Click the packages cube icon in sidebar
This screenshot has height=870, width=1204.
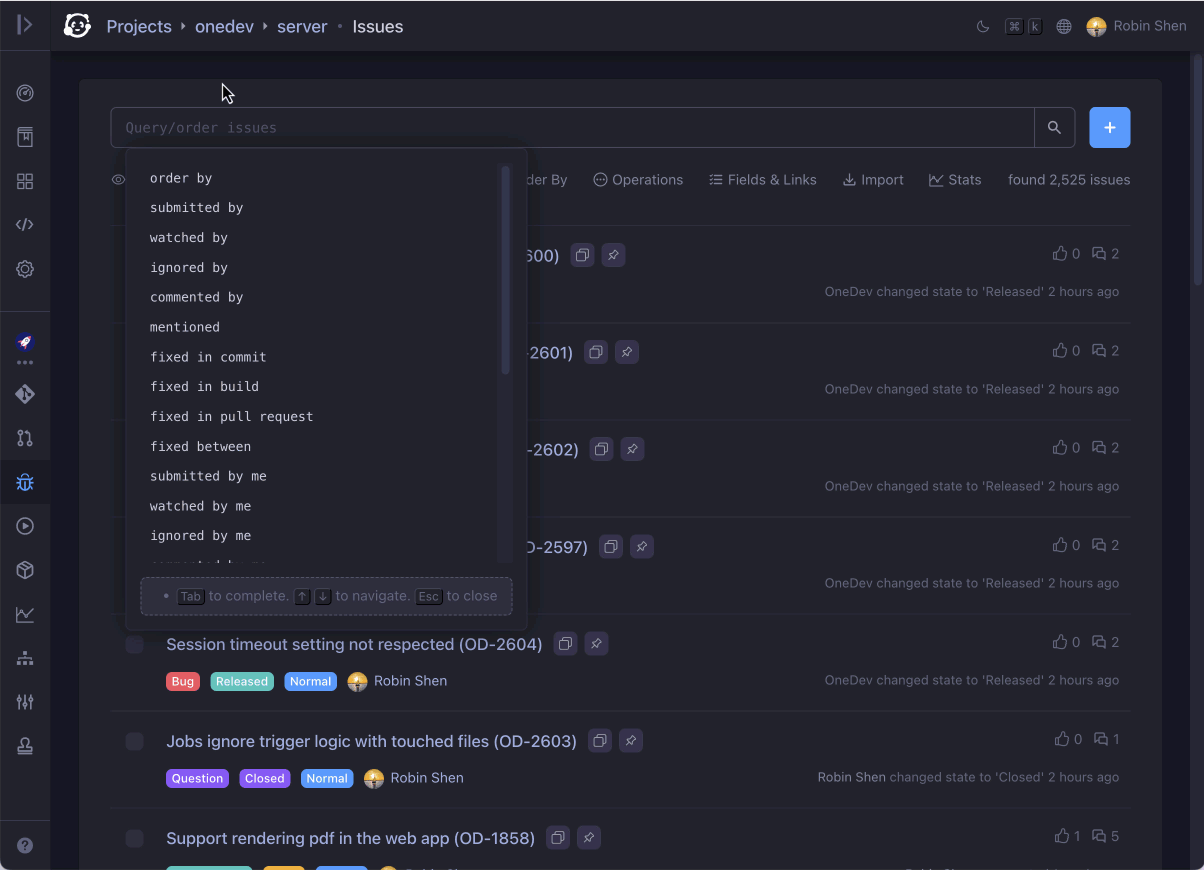[x=25, y=570]
